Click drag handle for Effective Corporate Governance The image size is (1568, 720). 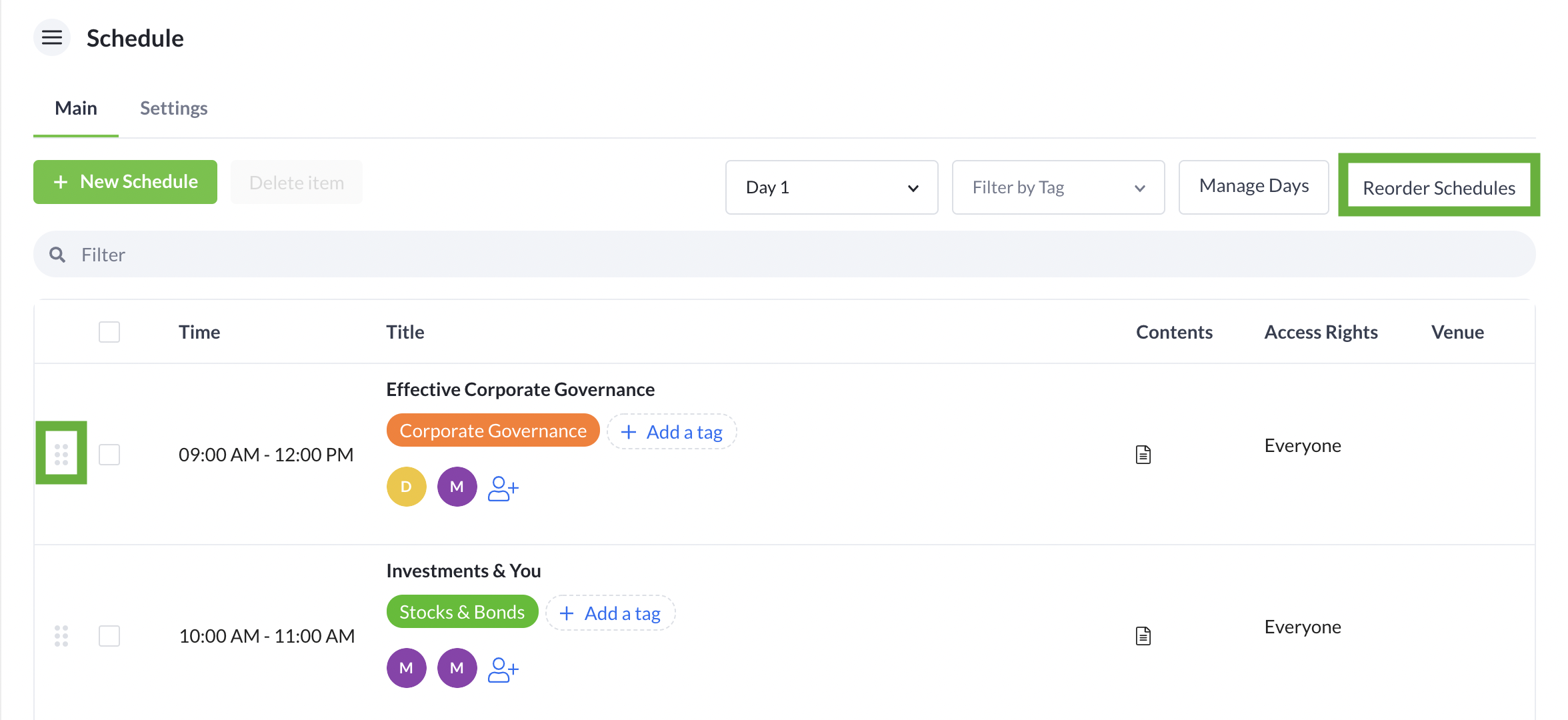pos(61,454)
